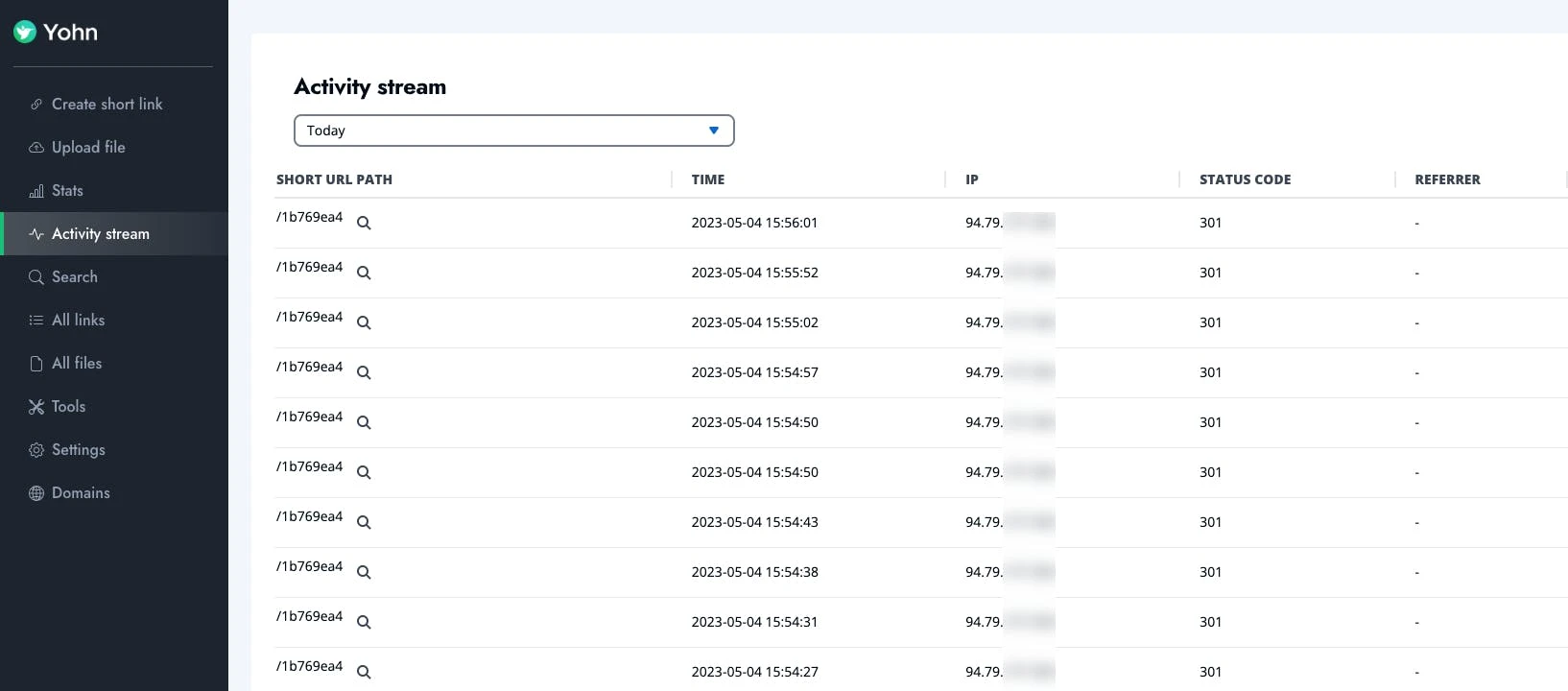Click IP column header
The width and height of the screenshot is (1568, 691).
pos(972,179)
